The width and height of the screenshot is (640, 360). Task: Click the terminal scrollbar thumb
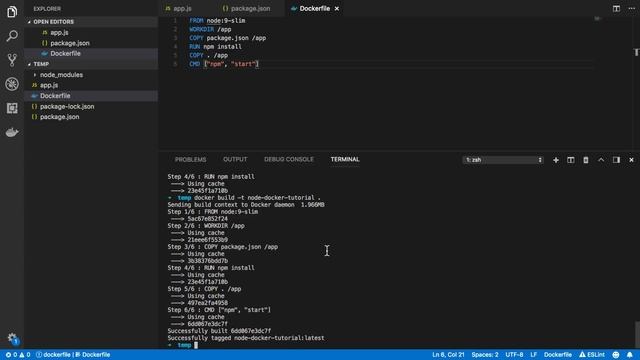pyautogui.click(x=637, y=334)
